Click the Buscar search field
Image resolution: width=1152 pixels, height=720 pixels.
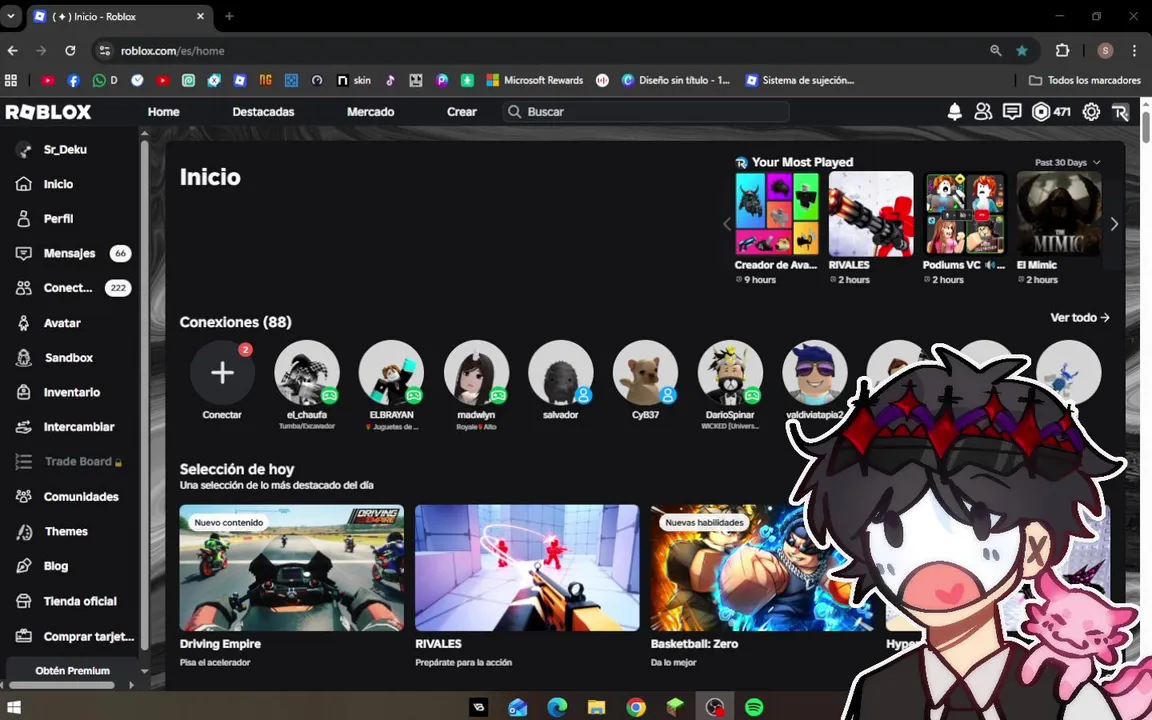pos(646,112)
